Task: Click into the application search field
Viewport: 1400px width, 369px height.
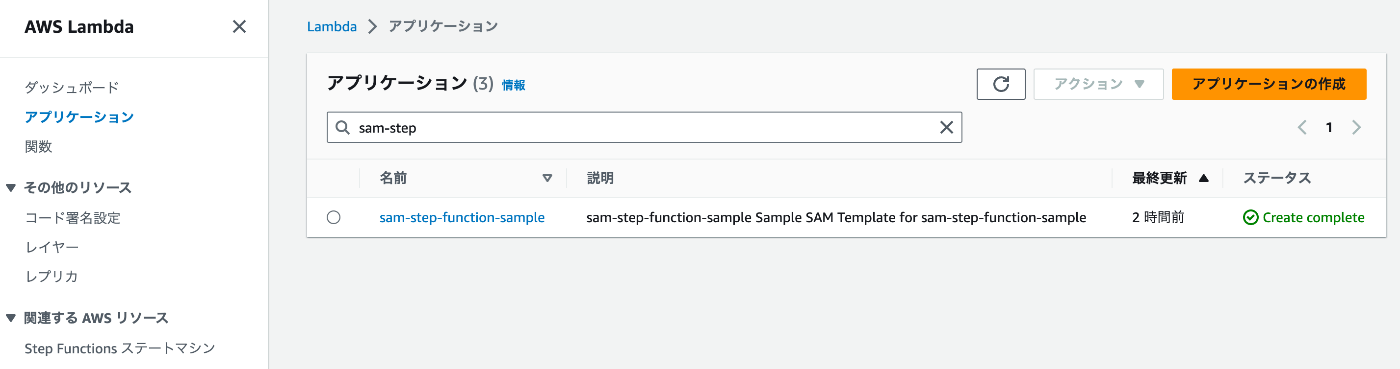Action: (645, 127)
